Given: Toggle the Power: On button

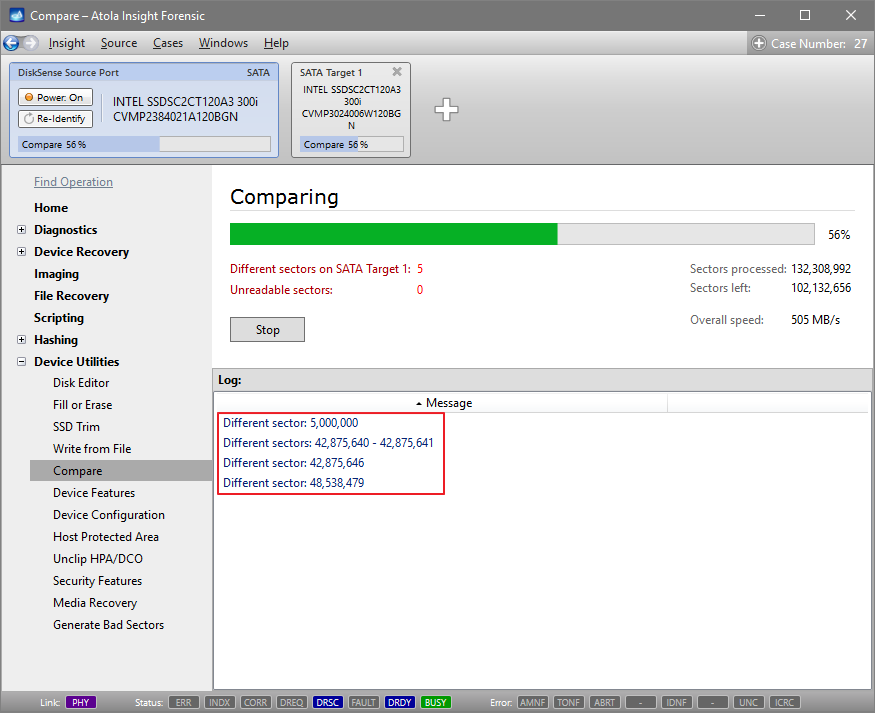Looking at the screenshot, I should click(x=55, y=97).
